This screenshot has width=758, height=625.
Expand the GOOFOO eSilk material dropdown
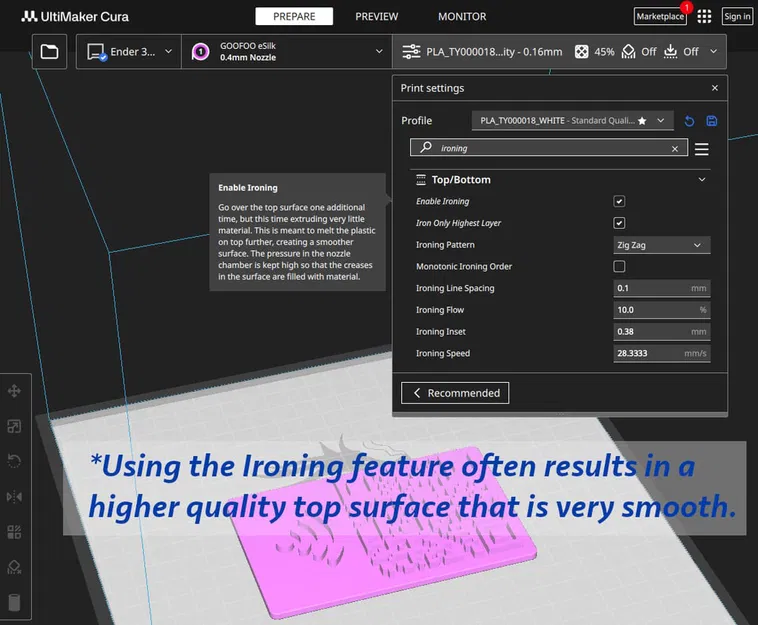(x=287, y=52)
